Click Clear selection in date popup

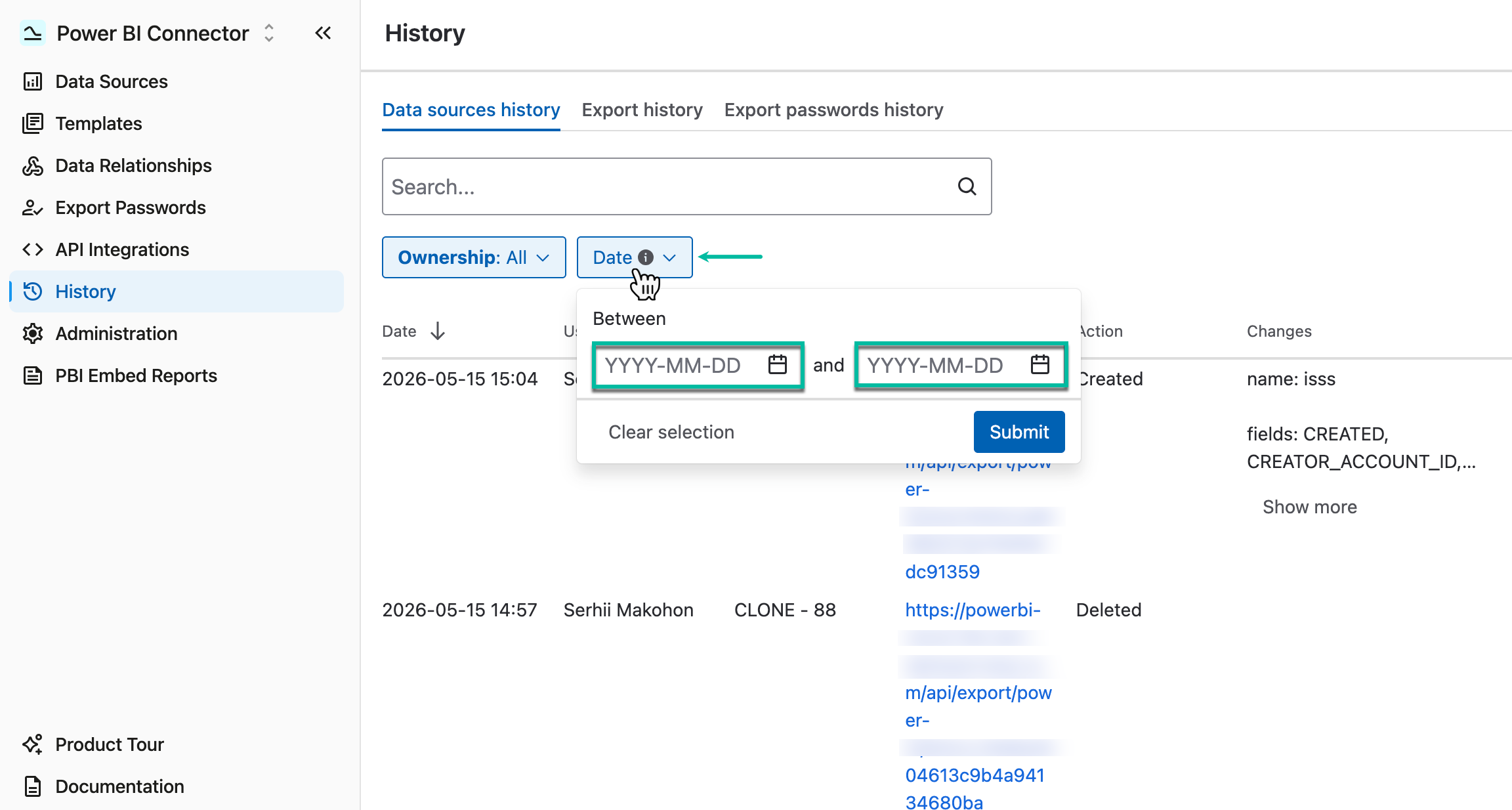click(671, 432)
